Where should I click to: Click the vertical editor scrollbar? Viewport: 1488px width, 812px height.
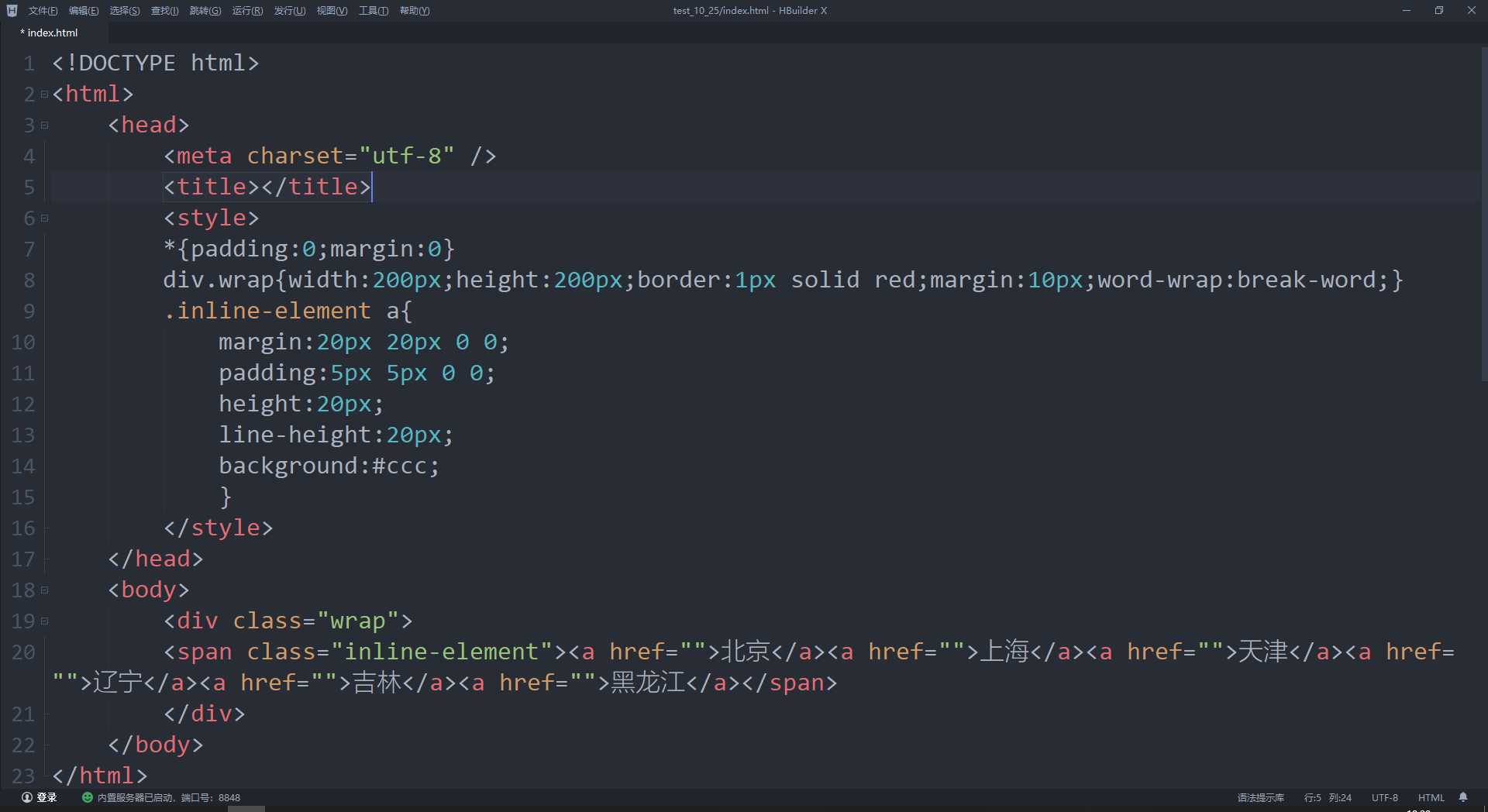(1483, 214)
